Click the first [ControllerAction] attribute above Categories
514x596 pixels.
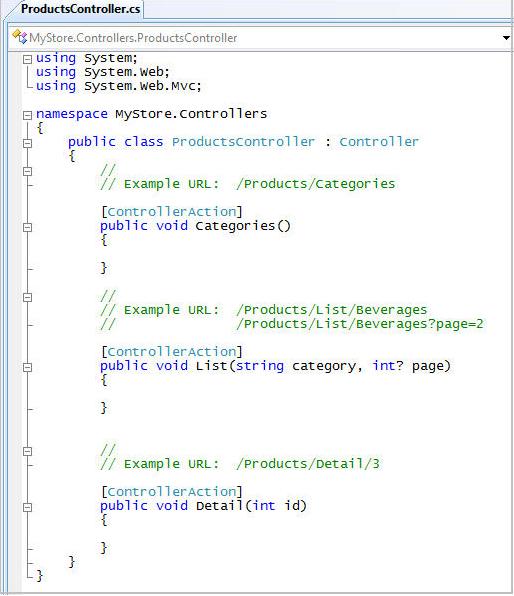pos(172,212)
